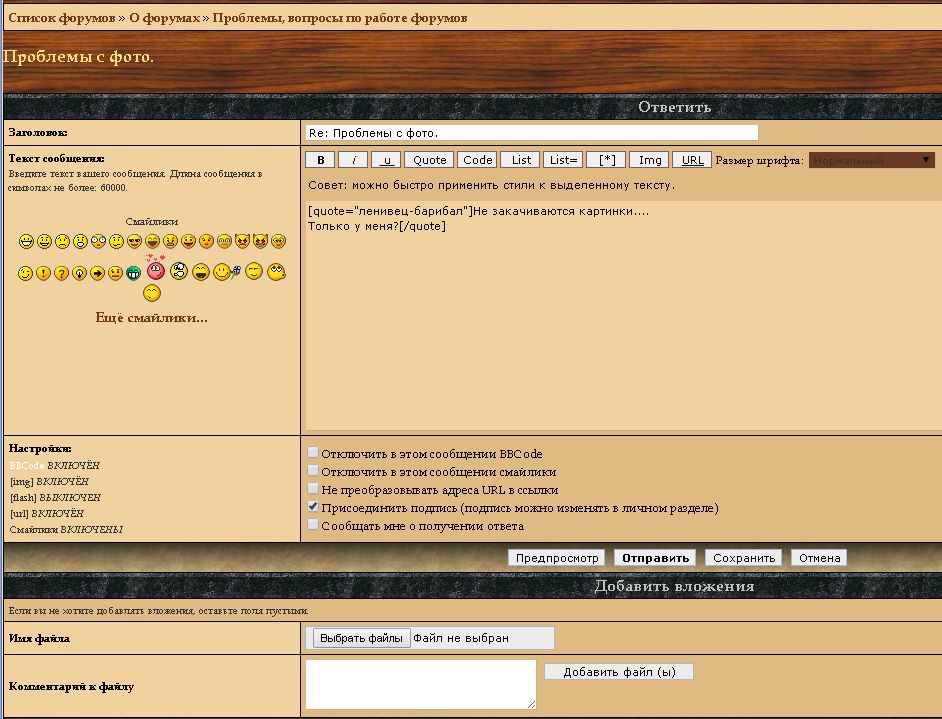The image size is (942, 719).
Task: Click the 'Заголовок' subject input field
Action: 531,133
